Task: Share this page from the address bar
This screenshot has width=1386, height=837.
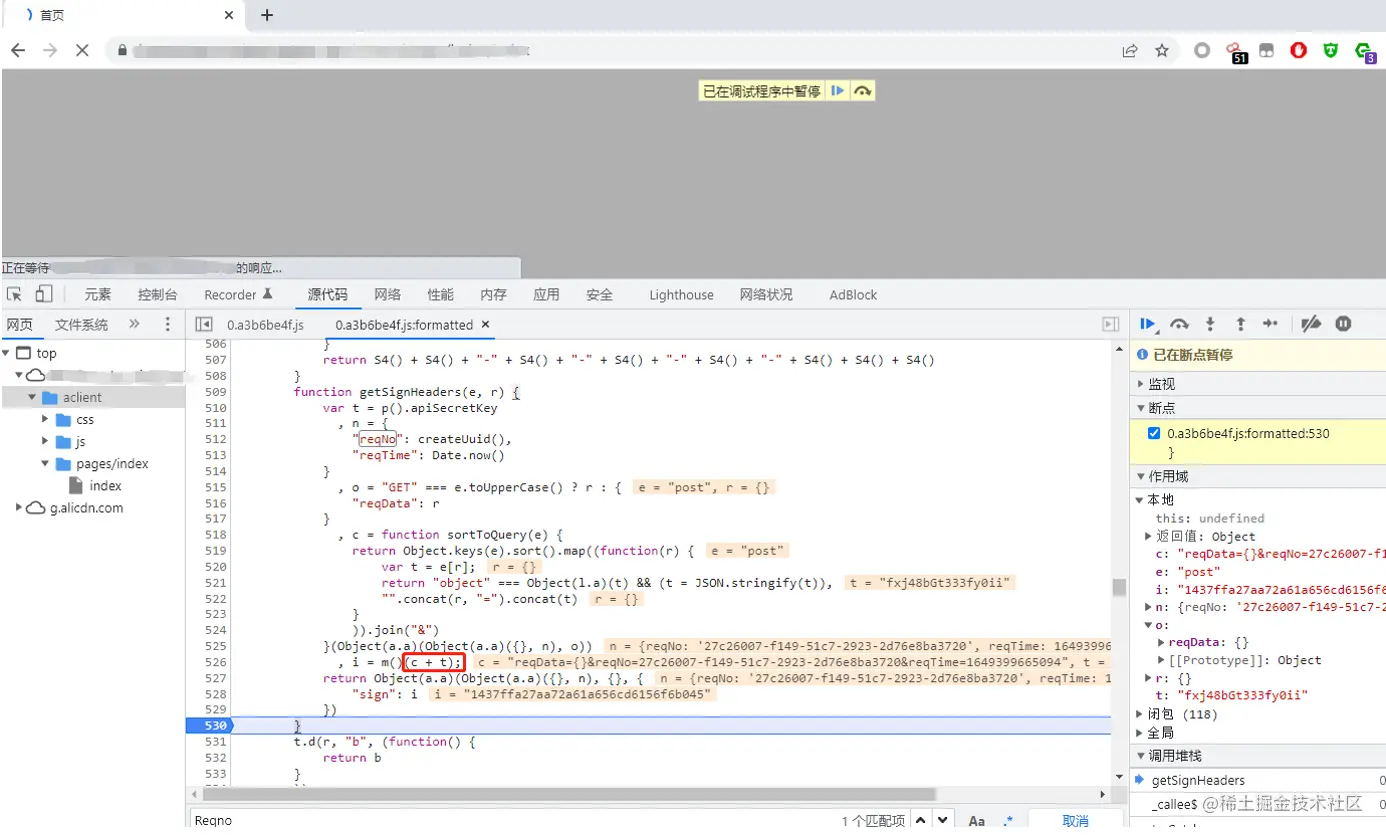Action: pyautogui.click(x=1130, y=50)
